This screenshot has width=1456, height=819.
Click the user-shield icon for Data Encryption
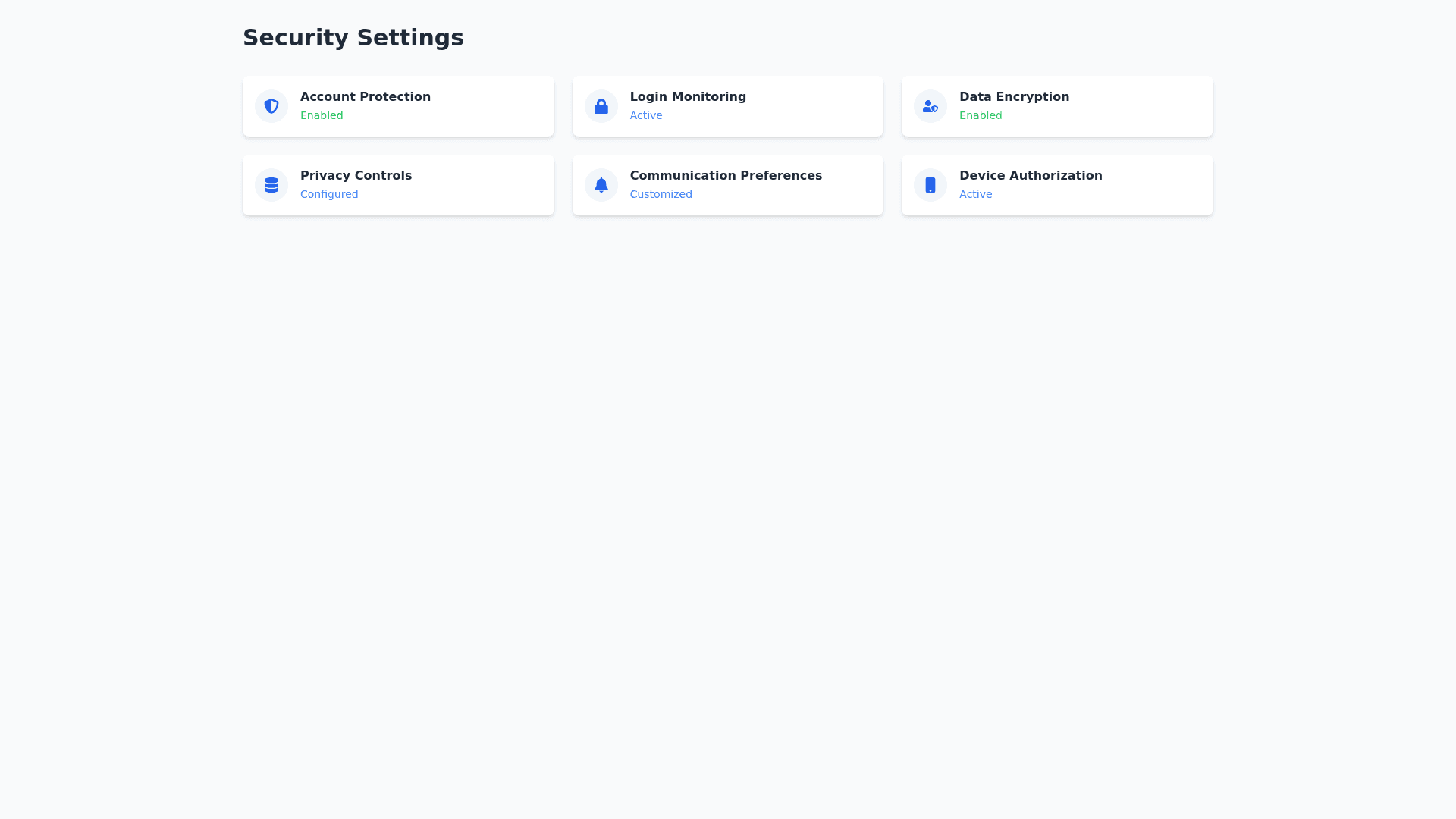(930, 106)
